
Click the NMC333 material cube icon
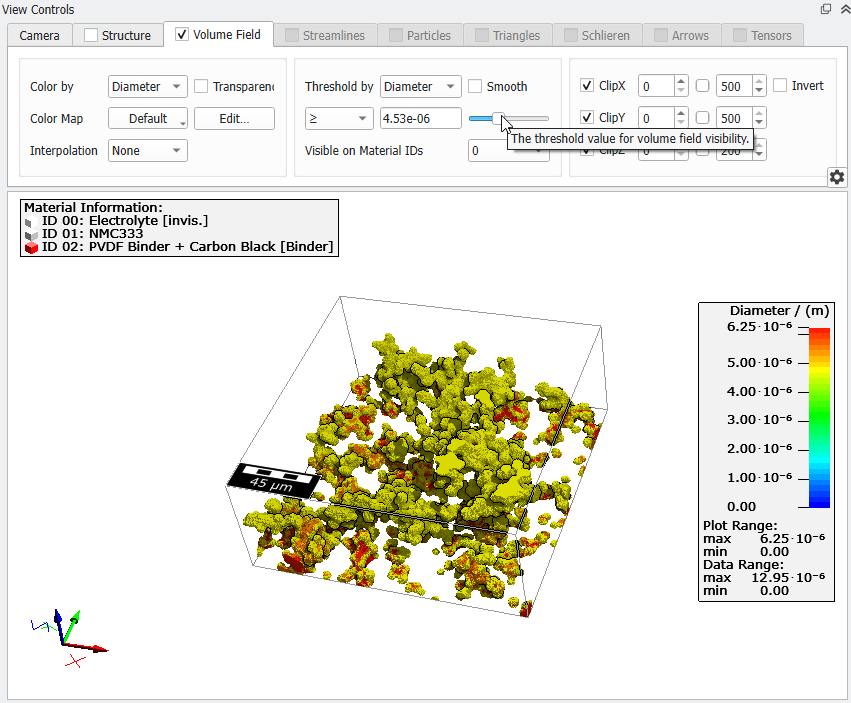(x=31, y=234)
